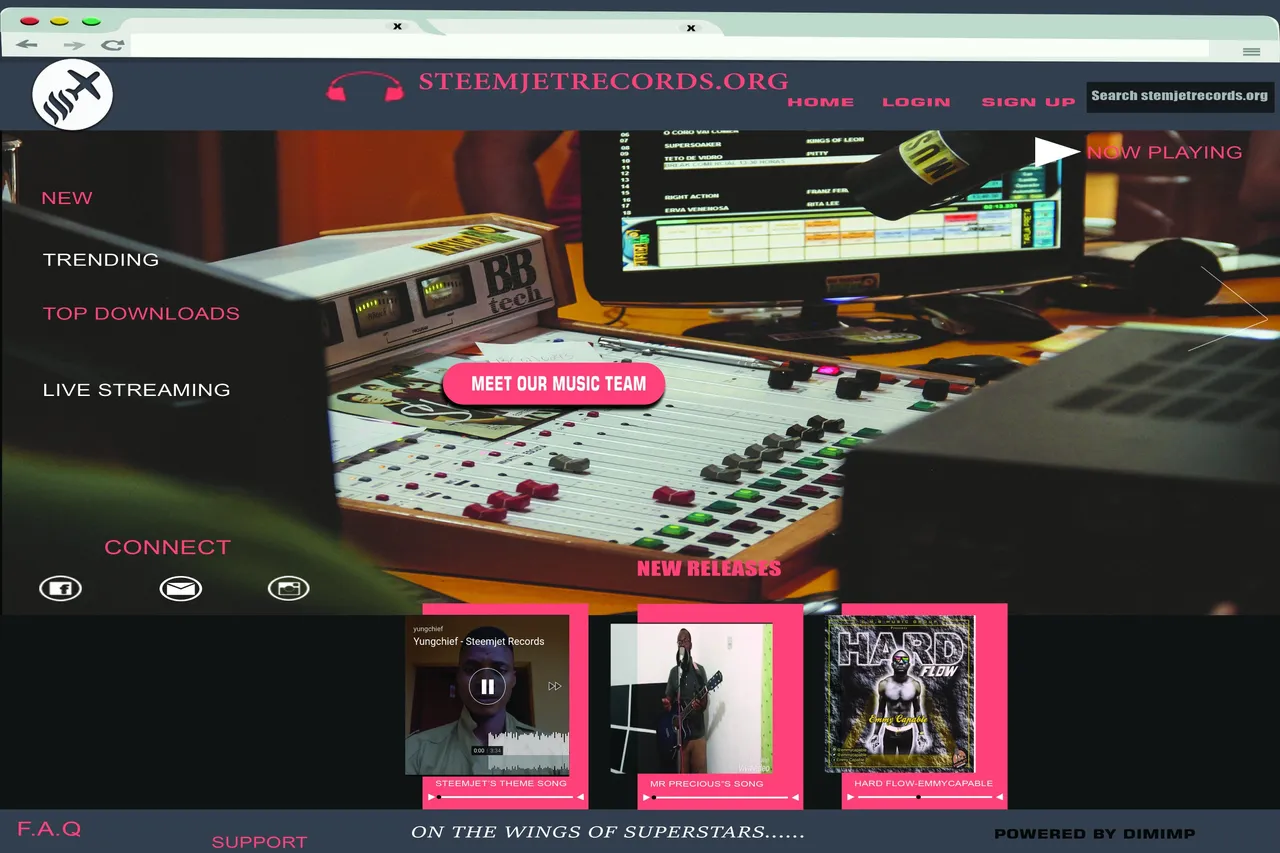The image size is (1280, 853).
Task: Open LIVE STREAMING in the sidebar
Action: [136, 390]
